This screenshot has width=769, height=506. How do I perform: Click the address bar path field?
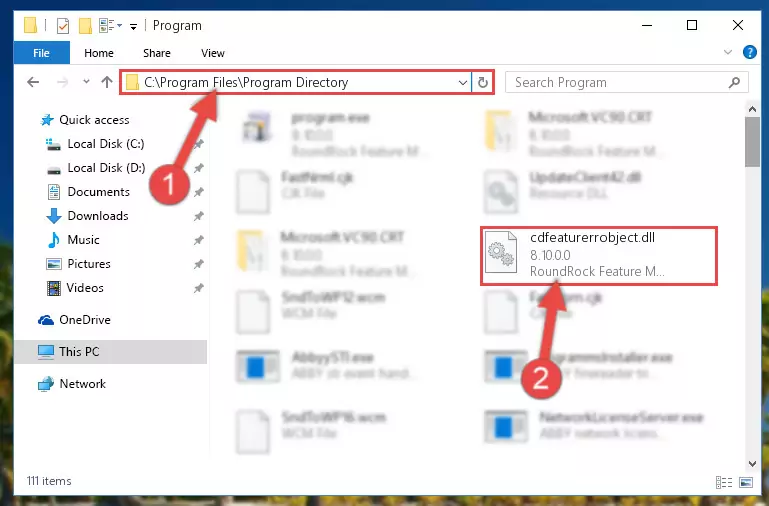point(296,82)
